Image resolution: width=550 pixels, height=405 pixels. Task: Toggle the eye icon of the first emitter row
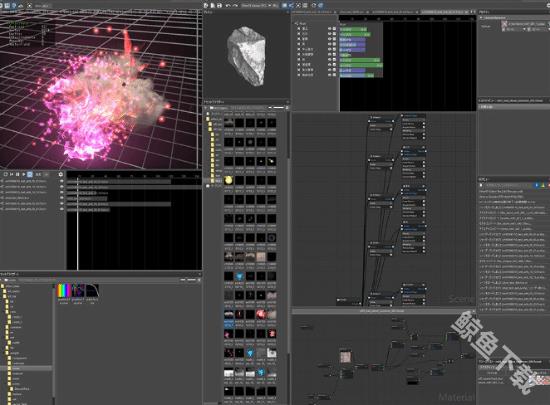coord(329,29)
